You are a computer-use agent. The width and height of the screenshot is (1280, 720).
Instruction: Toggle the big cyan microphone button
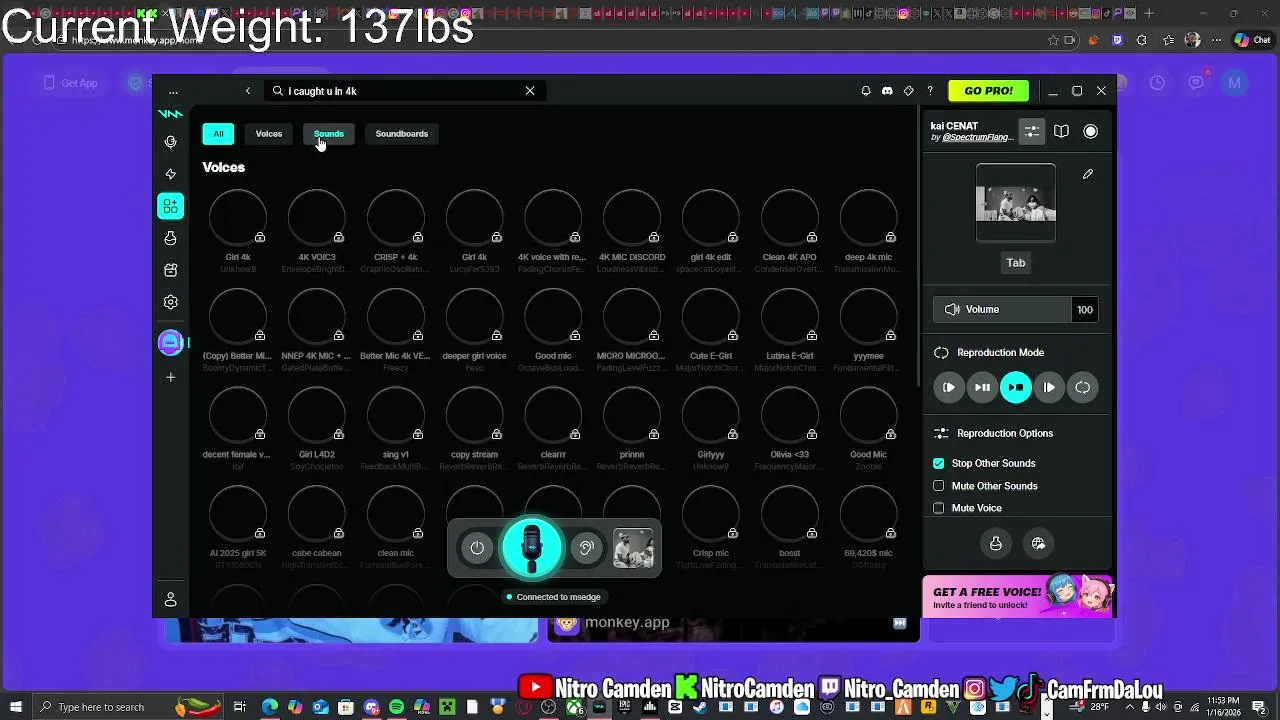pos(532,547)
